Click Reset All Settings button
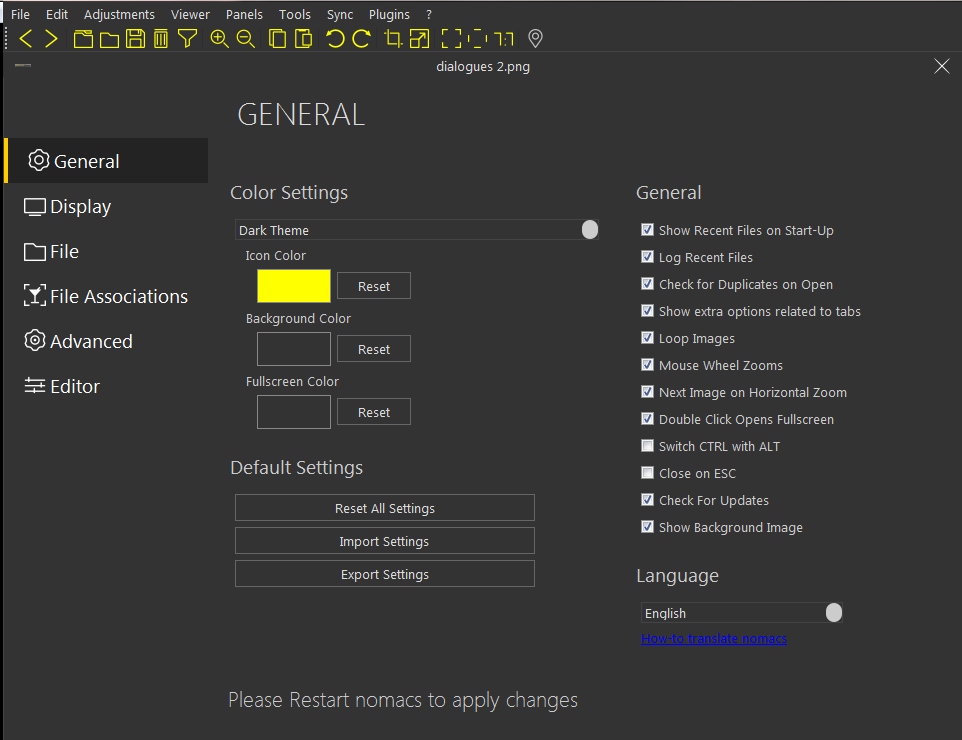Image resolution: width=962 pixels, height=740 pixels. (385, 507)
